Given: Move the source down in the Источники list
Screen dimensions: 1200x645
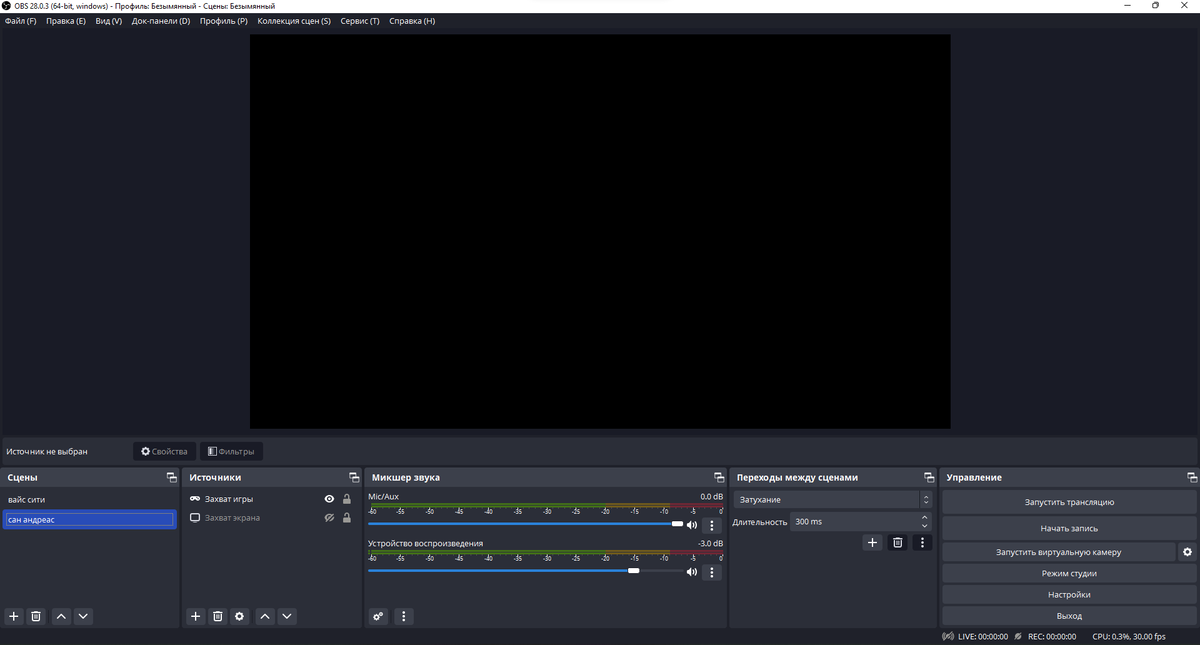Looking at the screenshot, I should click(x=287, y=616).
